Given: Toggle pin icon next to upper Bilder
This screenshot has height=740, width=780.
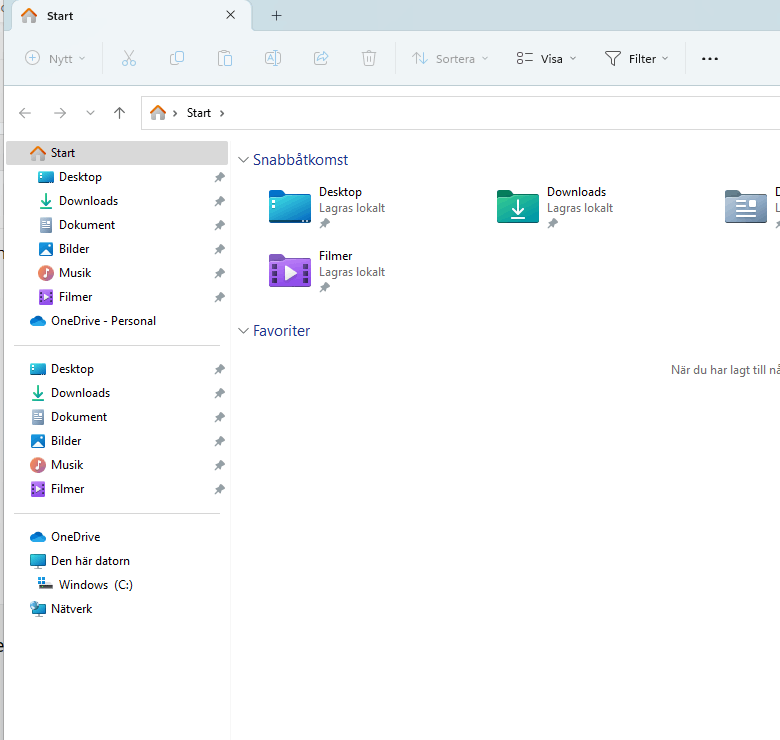Looking at the screenshot, I should [219, 249].
